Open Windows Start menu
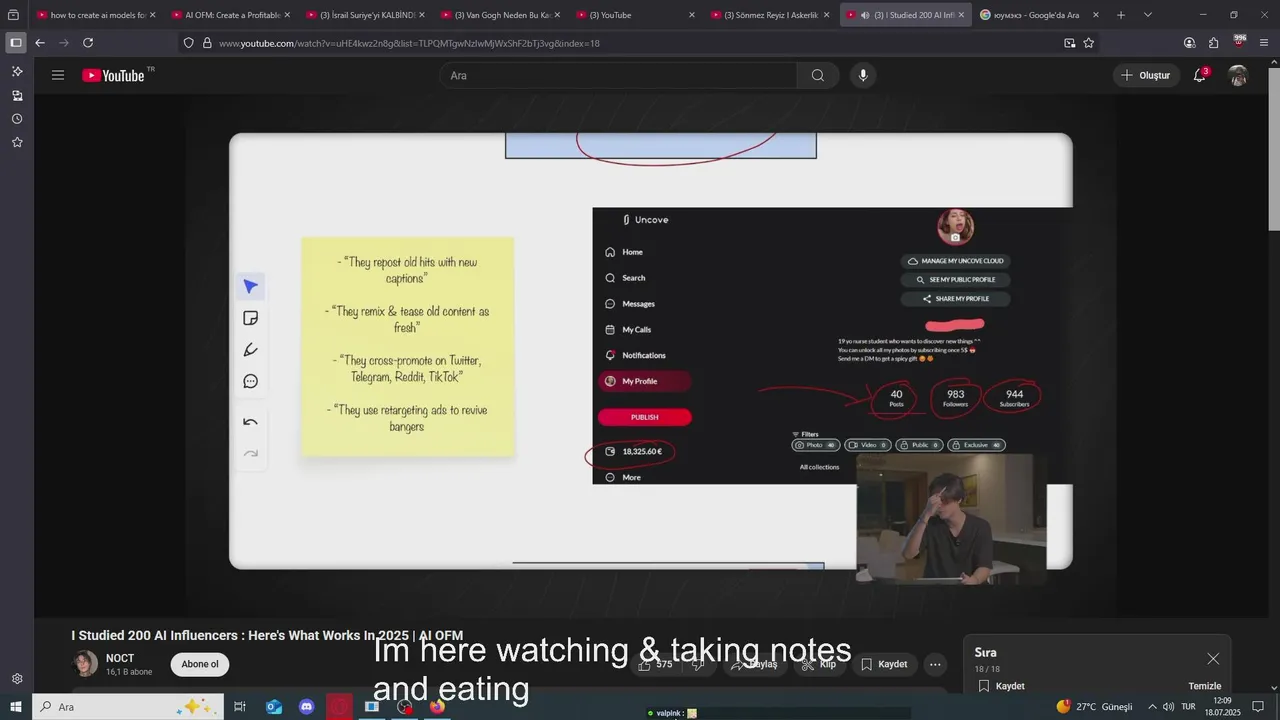This screenshot has height=720, width=1280. [x=16, y=707]
